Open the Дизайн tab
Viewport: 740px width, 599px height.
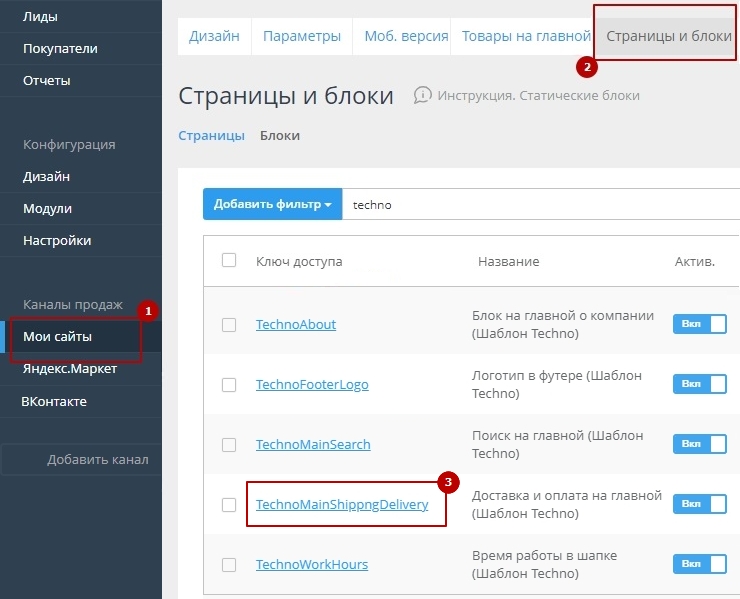click(x=215, y=36)
